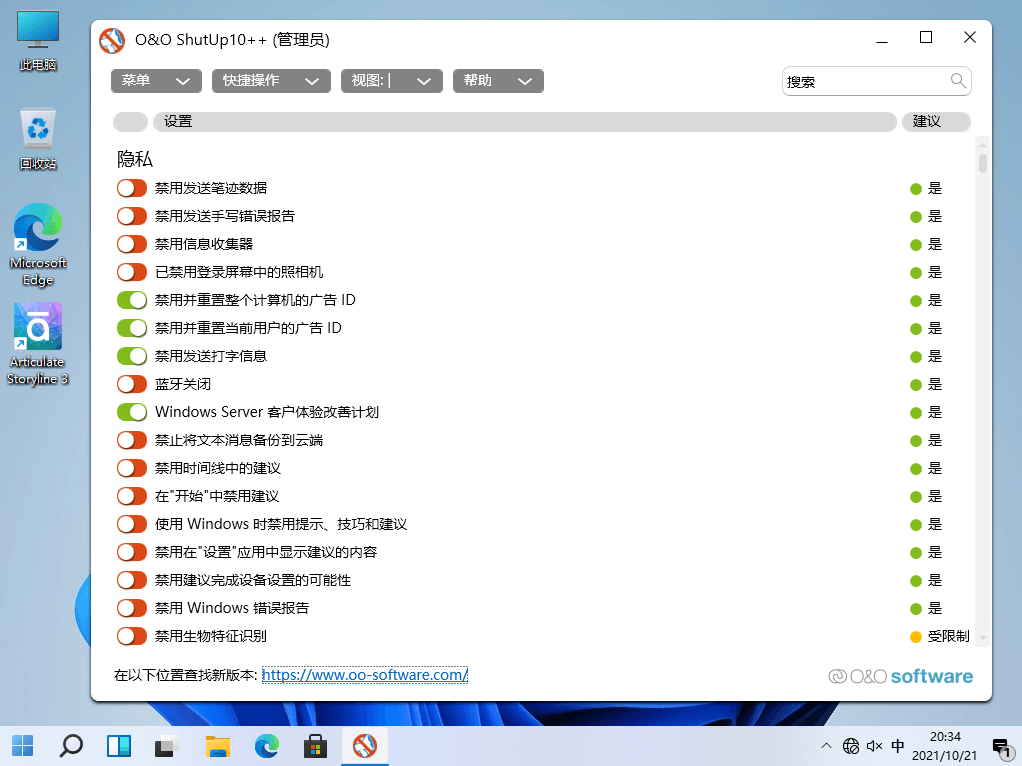This screenshot has height=766, width=1022.
Task: Select Microsoft Edge desktop shortcut
Action: 38,245
